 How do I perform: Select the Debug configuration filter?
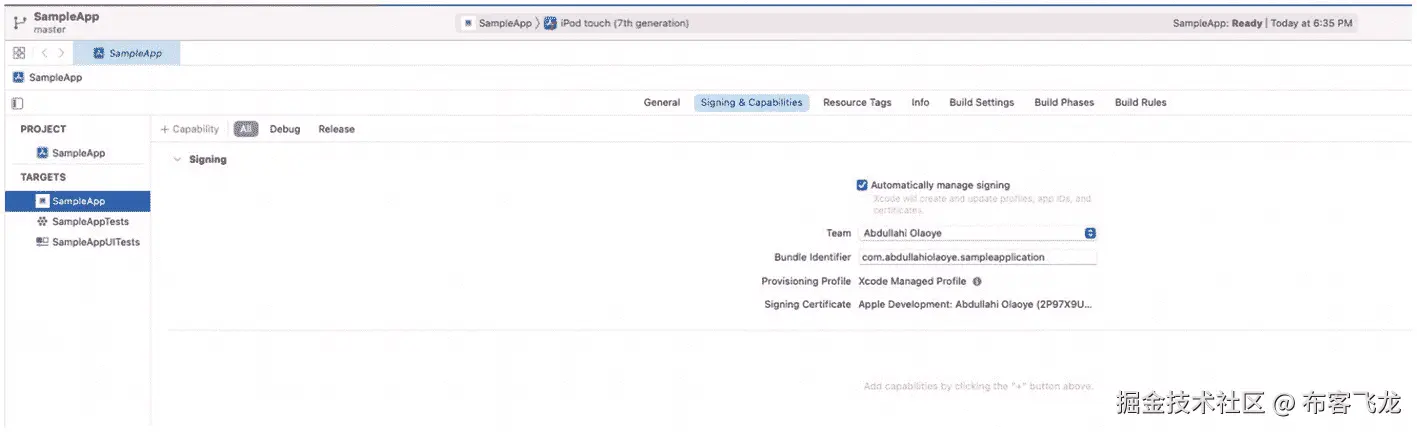point(285,129)
